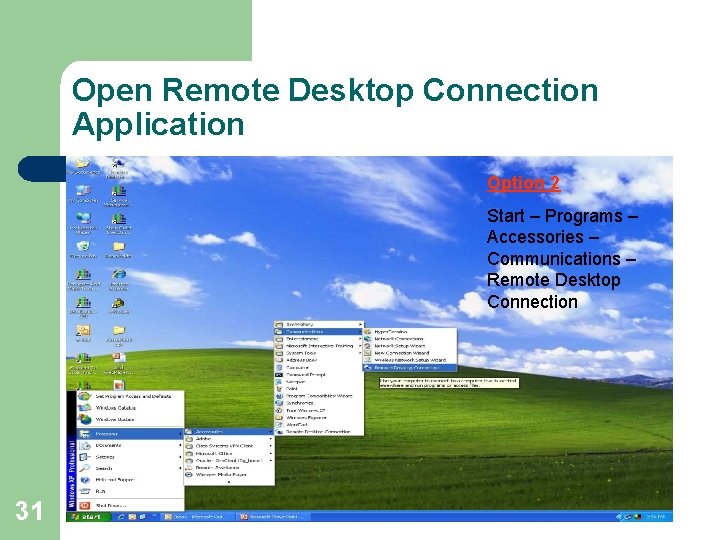Expand the Cisco Systems VPN Client submenu
Screen dimensions: 720x540
pos(270,446)
